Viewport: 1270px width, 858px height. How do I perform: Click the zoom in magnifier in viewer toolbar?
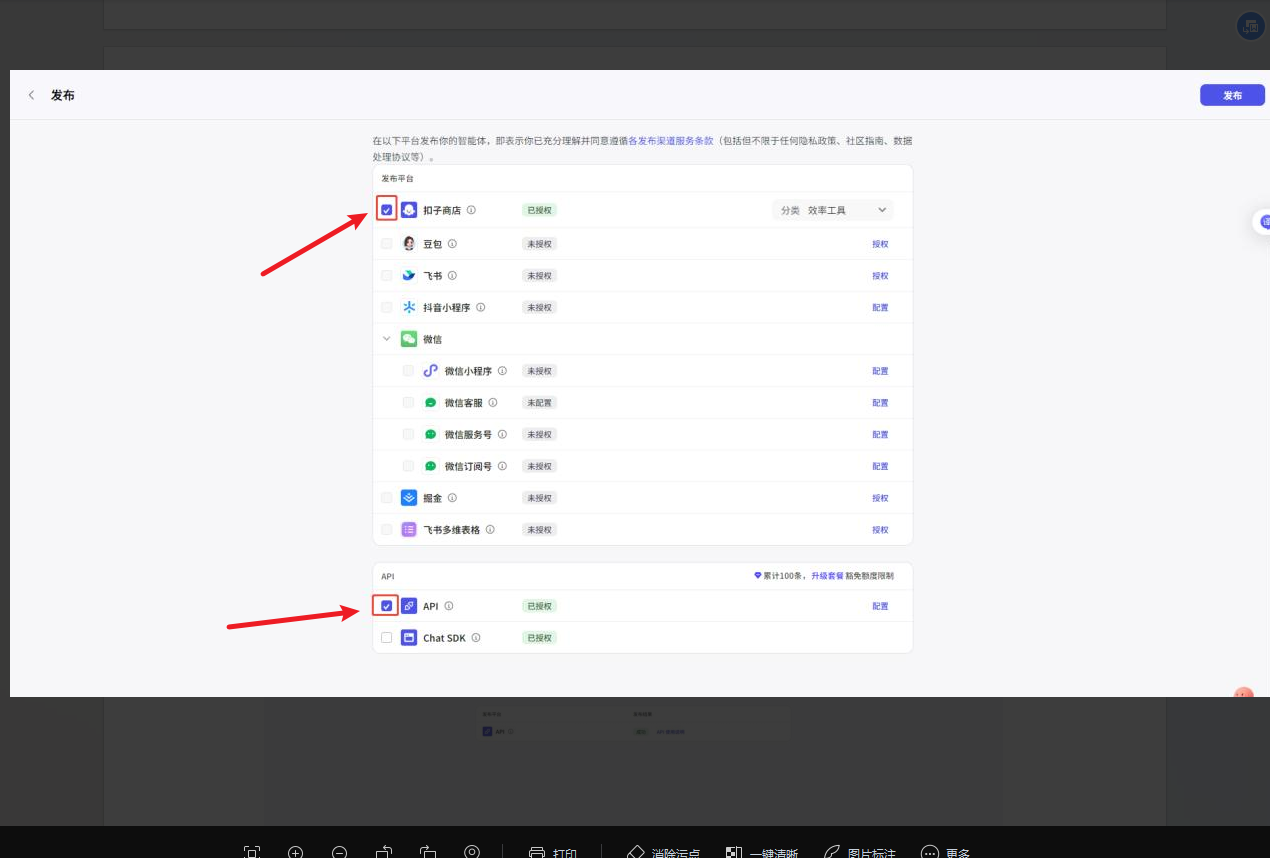(x=296, y=852)
